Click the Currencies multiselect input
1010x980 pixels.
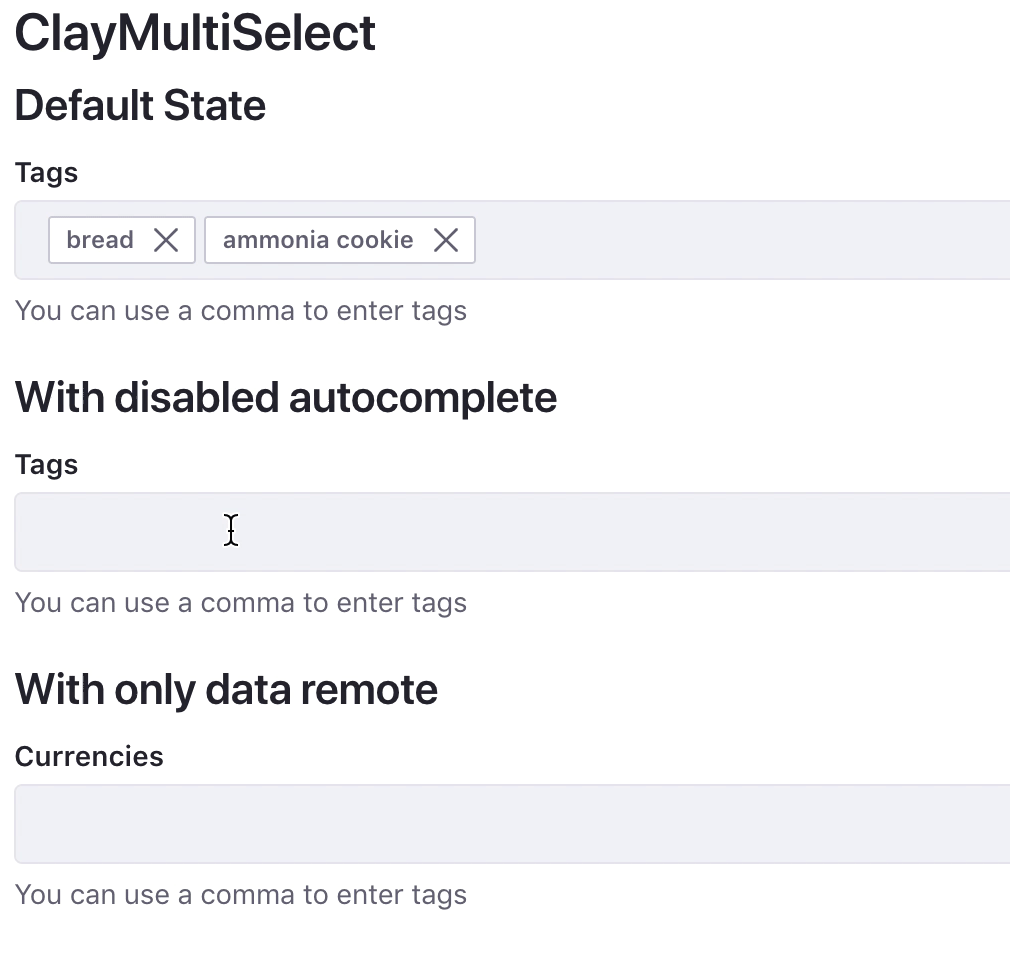[500, 824]
